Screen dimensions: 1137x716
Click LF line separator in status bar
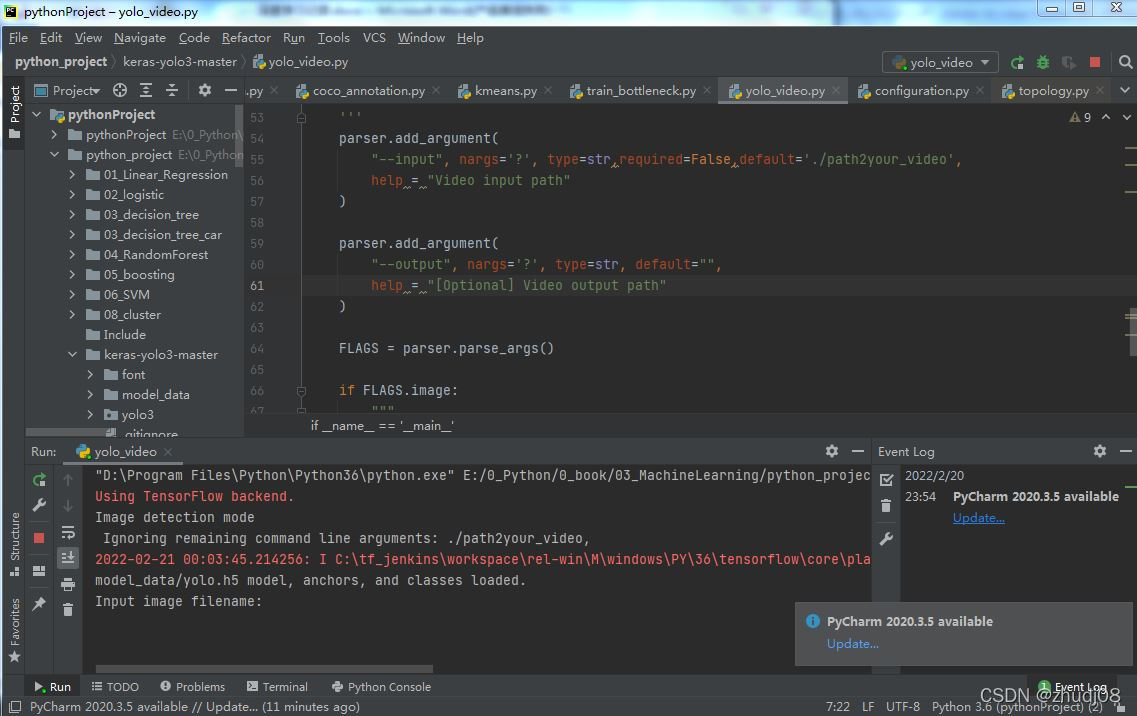(x=868, y=707)
